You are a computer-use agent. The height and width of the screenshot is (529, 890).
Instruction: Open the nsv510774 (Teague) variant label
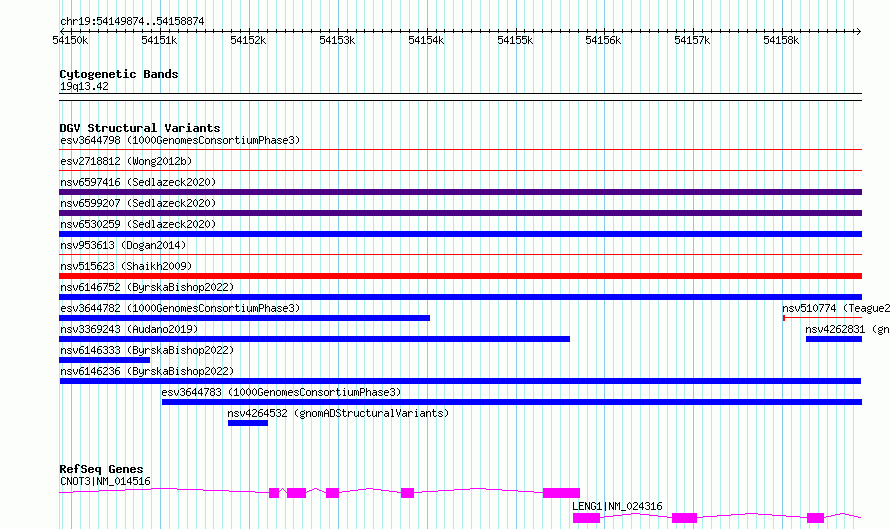(836, 308)
